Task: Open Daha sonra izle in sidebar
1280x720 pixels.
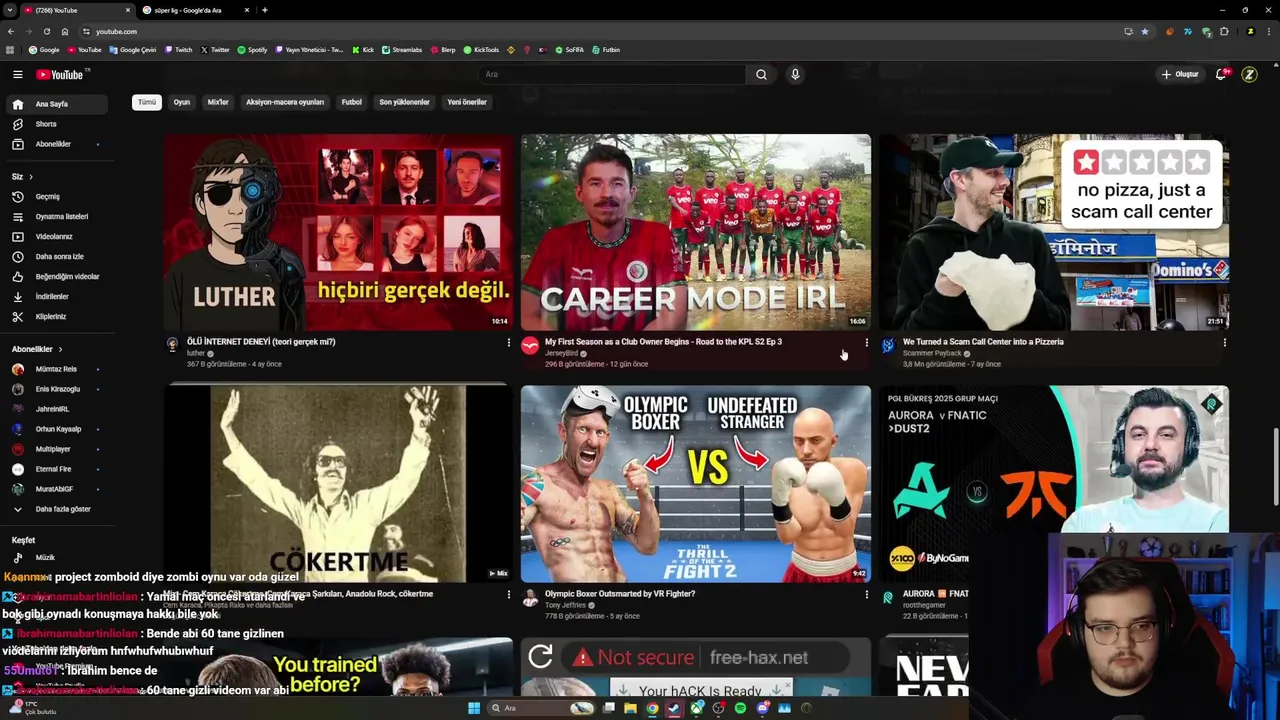Action: click(x=56, y=256)
